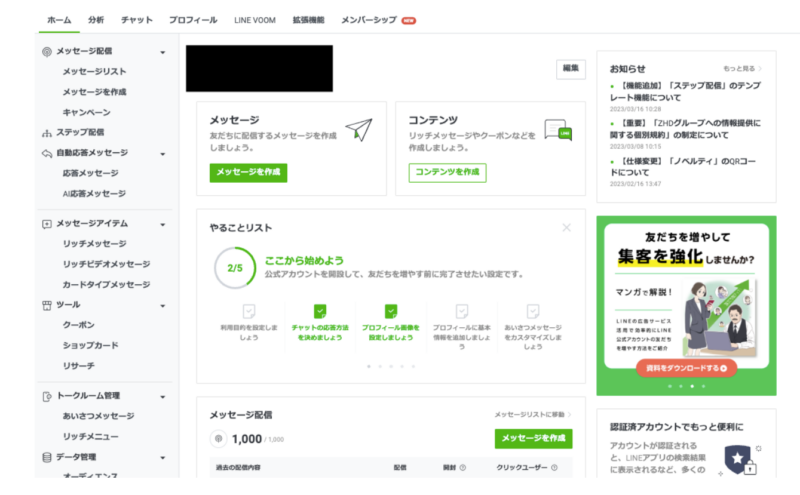Open the ステップ配信 template announcement

click(x=685, y=91)
